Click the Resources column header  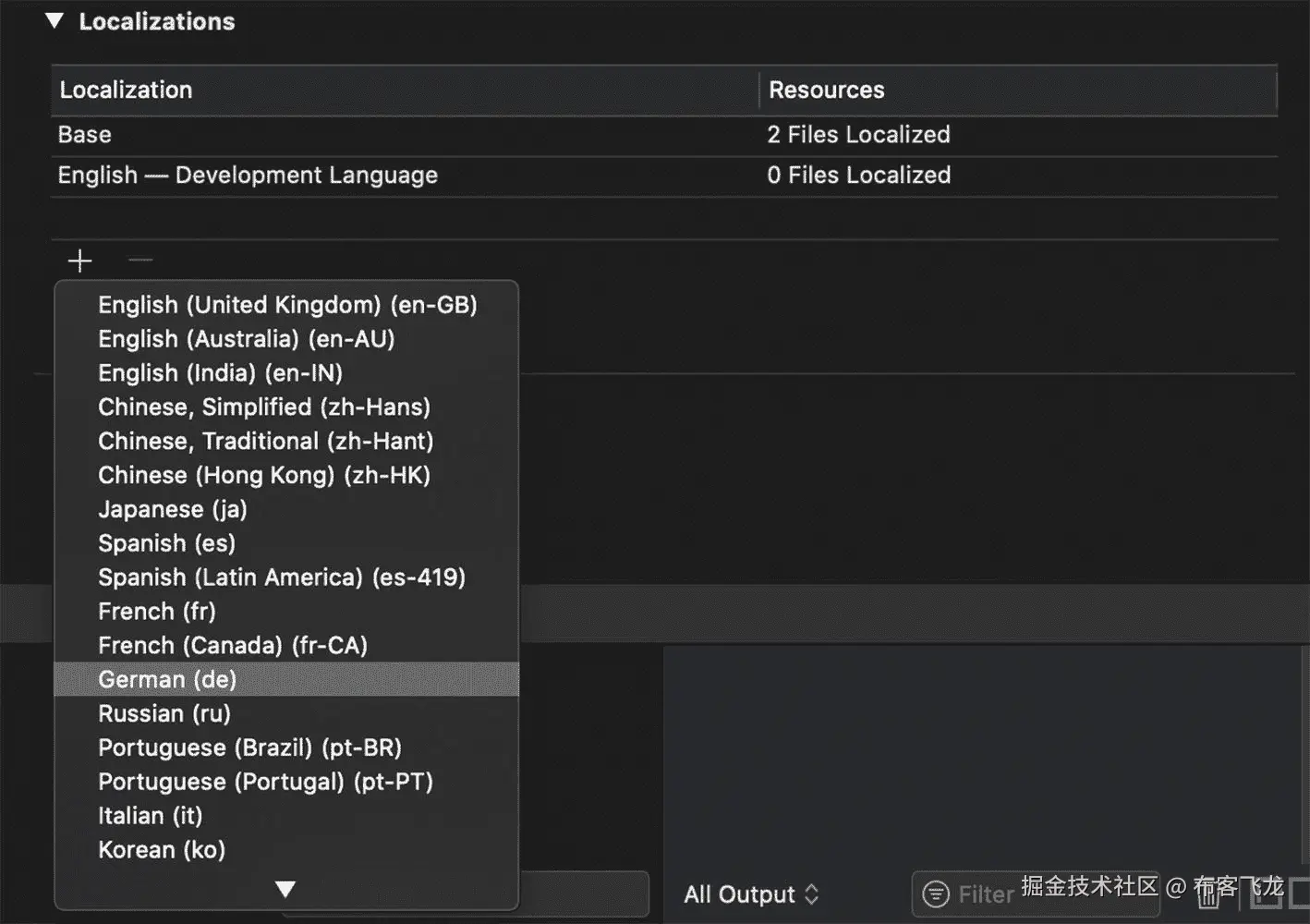[x=1016, y=90]
